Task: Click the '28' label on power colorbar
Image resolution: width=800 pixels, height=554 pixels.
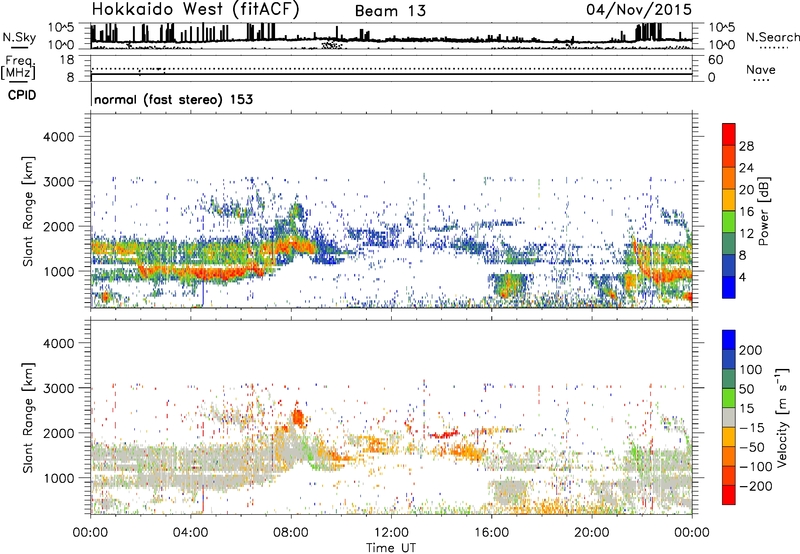Action: (x=746, y=146)
